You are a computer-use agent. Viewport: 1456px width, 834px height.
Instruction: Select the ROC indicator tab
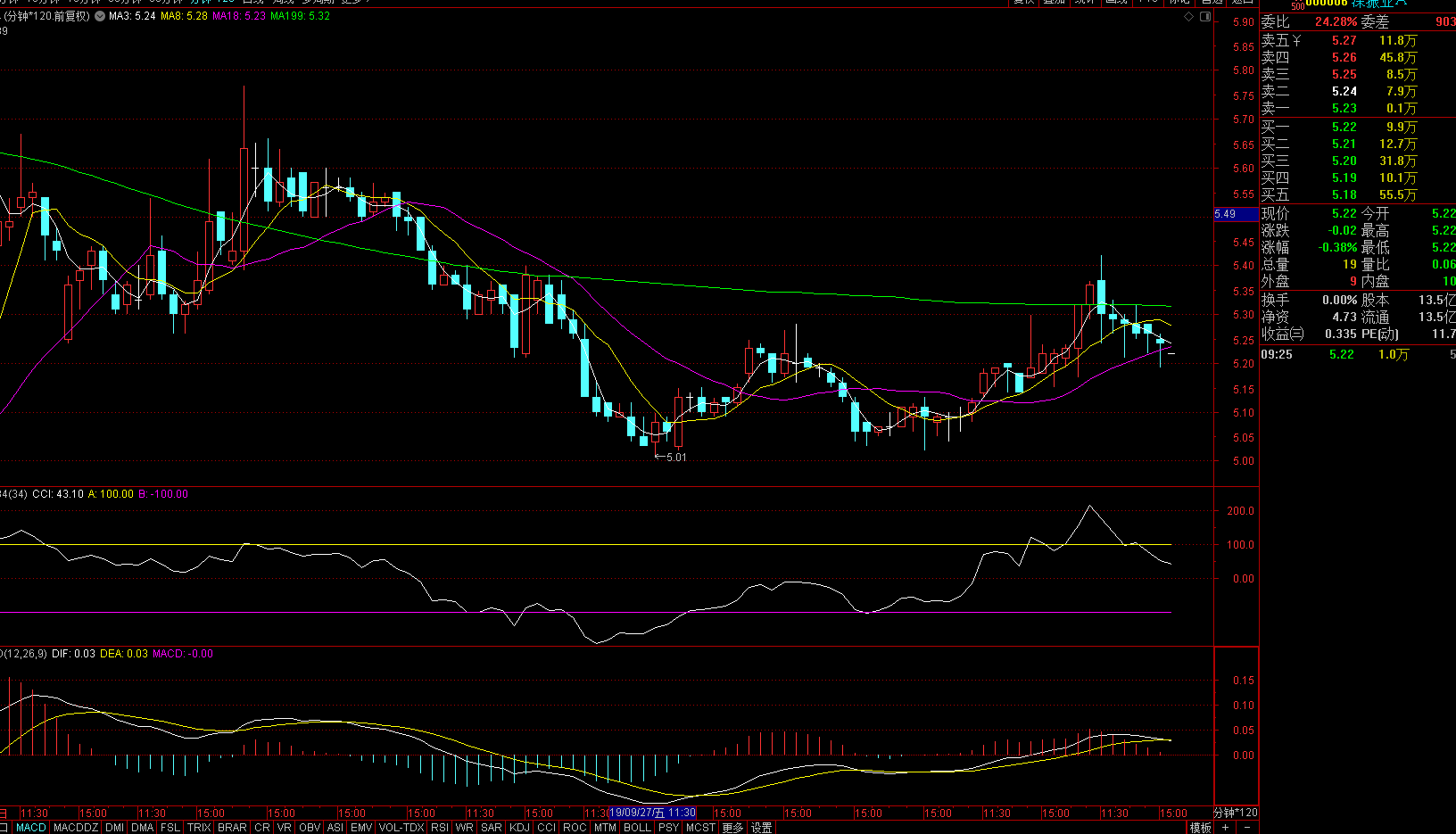575,828
